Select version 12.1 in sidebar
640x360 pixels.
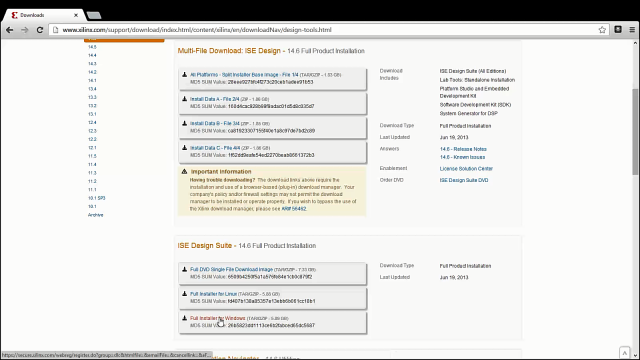[x=92, y=148]
